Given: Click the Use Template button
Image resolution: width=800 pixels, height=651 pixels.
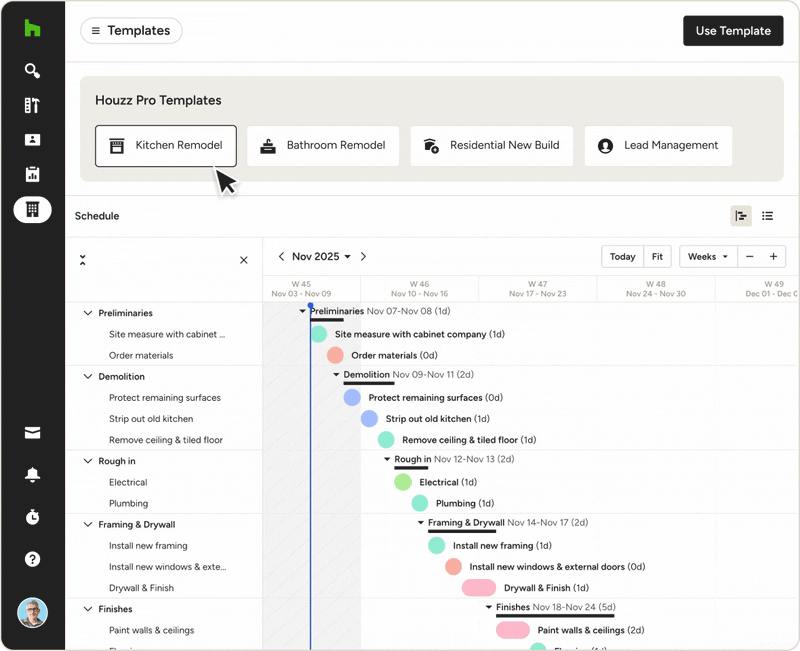Looking at the screenshot, I should pos(732,31).
